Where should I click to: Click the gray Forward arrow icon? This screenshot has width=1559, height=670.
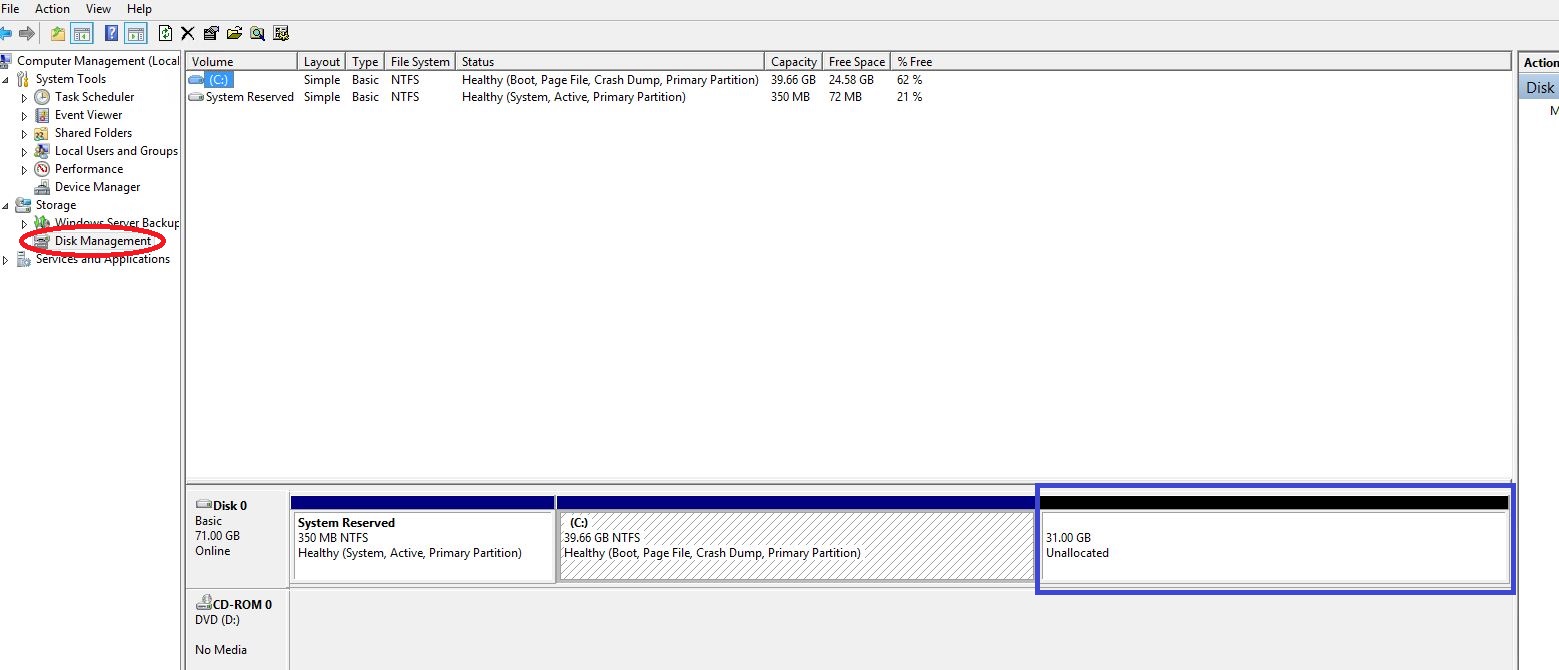pos(27,33)
